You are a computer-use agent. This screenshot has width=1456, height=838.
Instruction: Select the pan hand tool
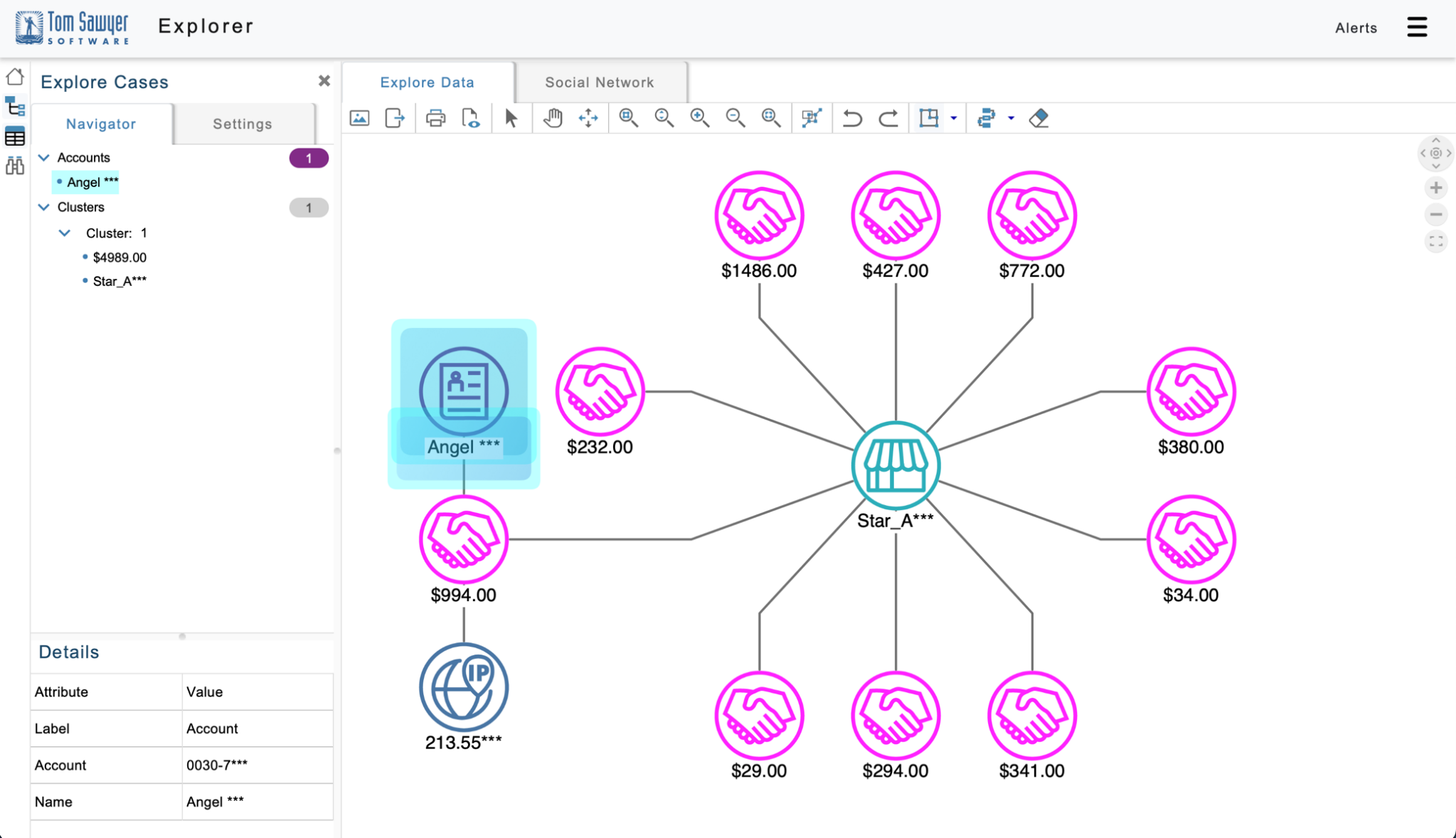(x=553, y=118)
